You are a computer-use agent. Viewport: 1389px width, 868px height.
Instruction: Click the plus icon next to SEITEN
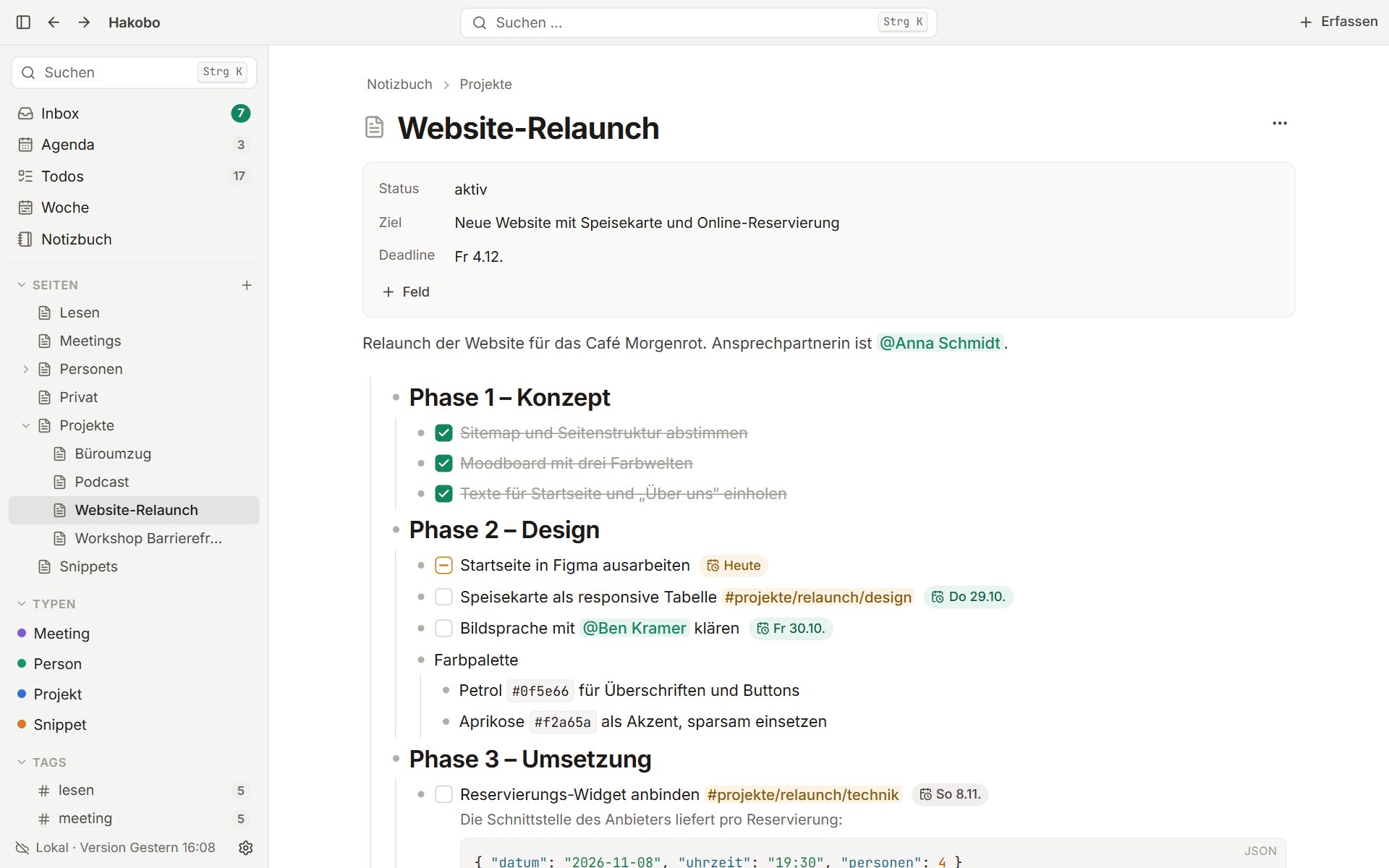click(x=247, y=285)
